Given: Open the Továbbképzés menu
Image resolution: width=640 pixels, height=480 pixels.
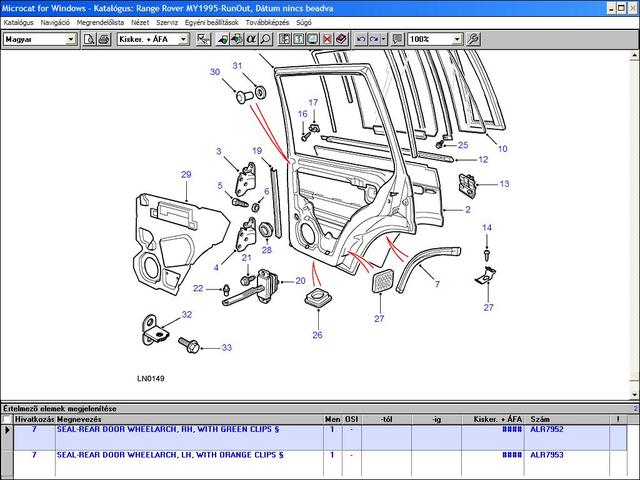Looking at the screenshot, I should [x=267, y=22].
